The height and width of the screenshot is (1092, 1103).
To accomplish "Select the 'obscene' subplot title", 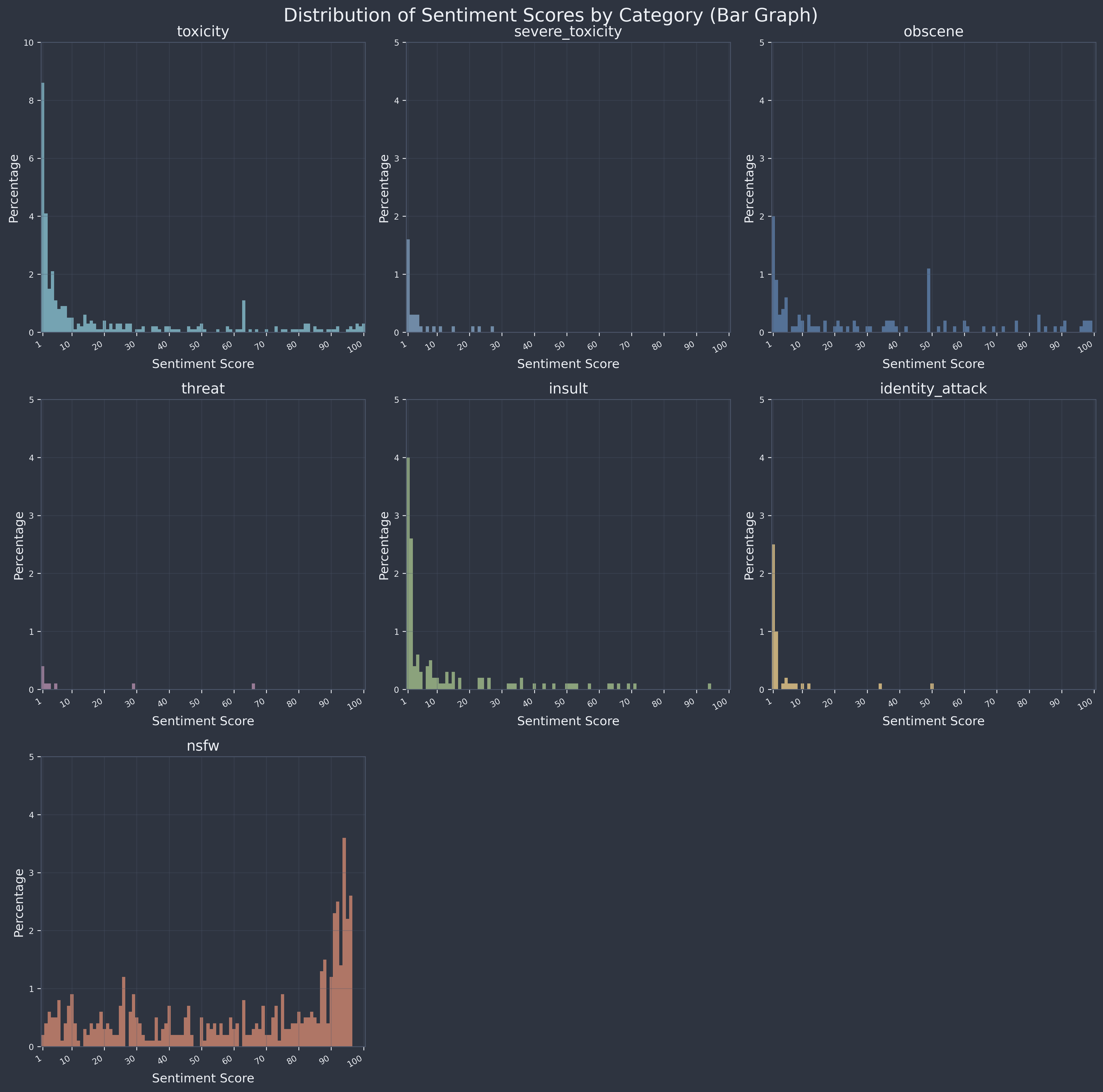I will [x=933, y=32].
